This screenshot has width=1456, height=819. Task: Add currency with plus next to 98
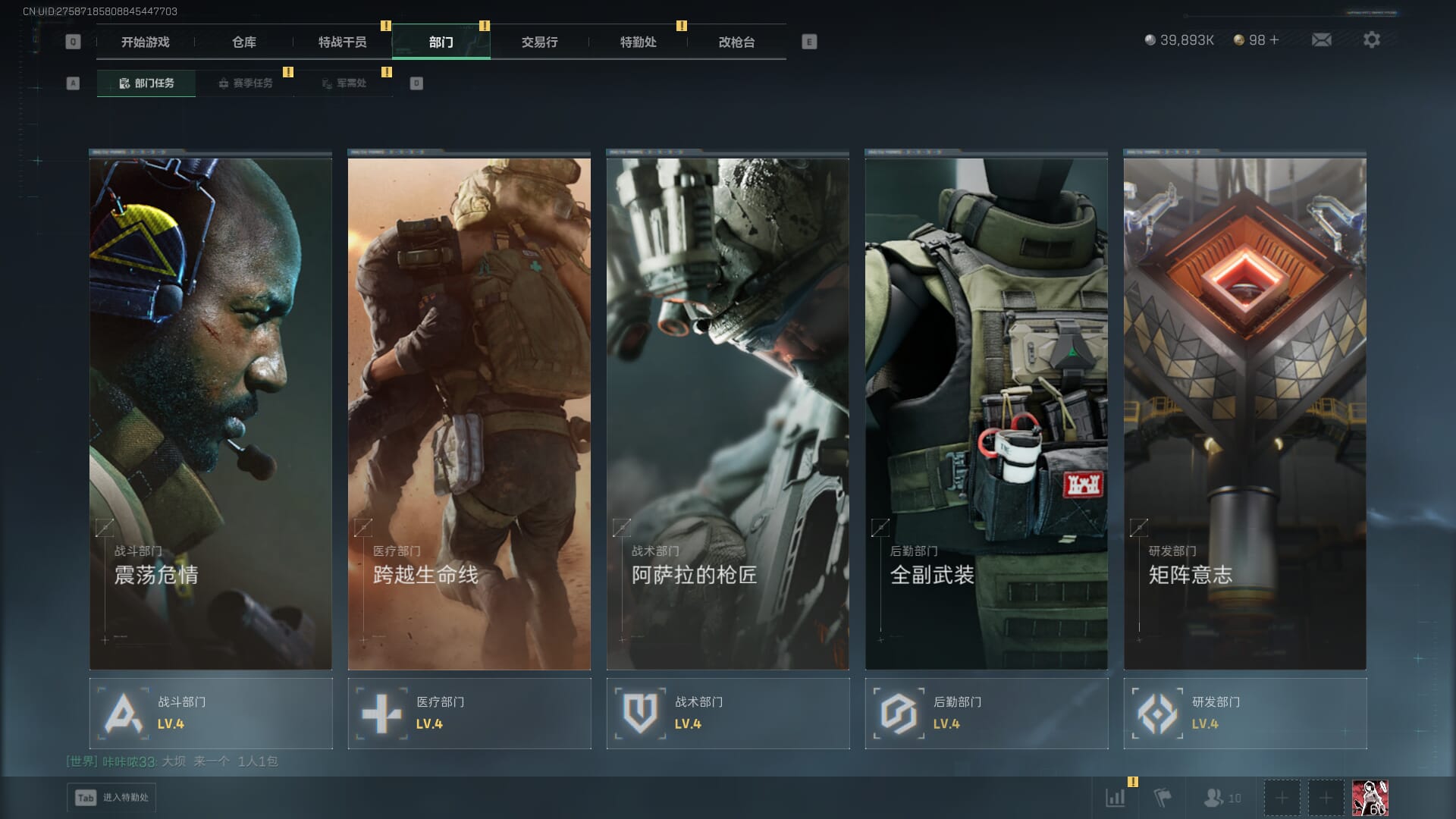pyautogui.click(x=1274, y=40)
